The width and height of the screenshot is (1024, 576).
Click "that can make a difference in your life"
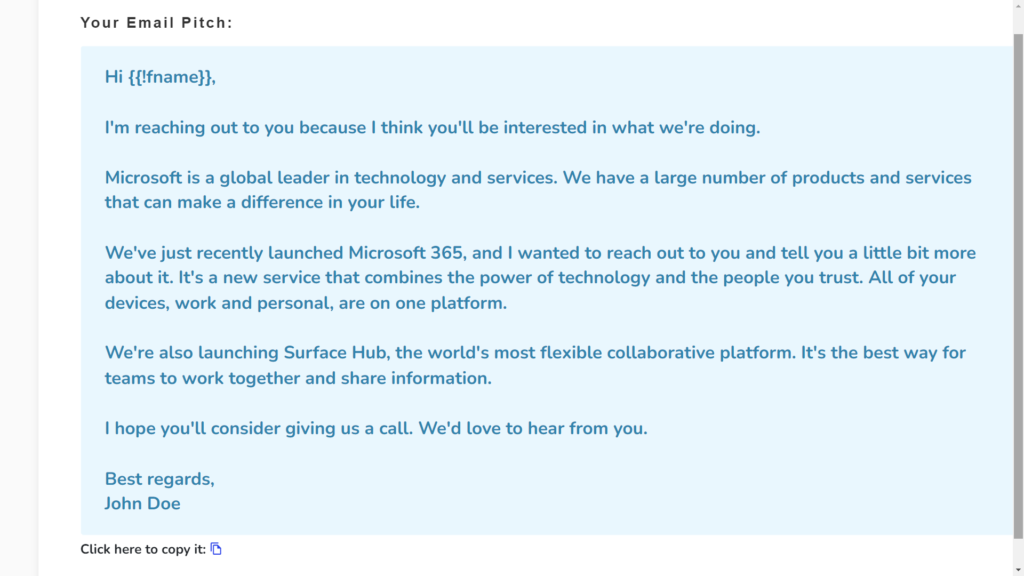(262, 202)
